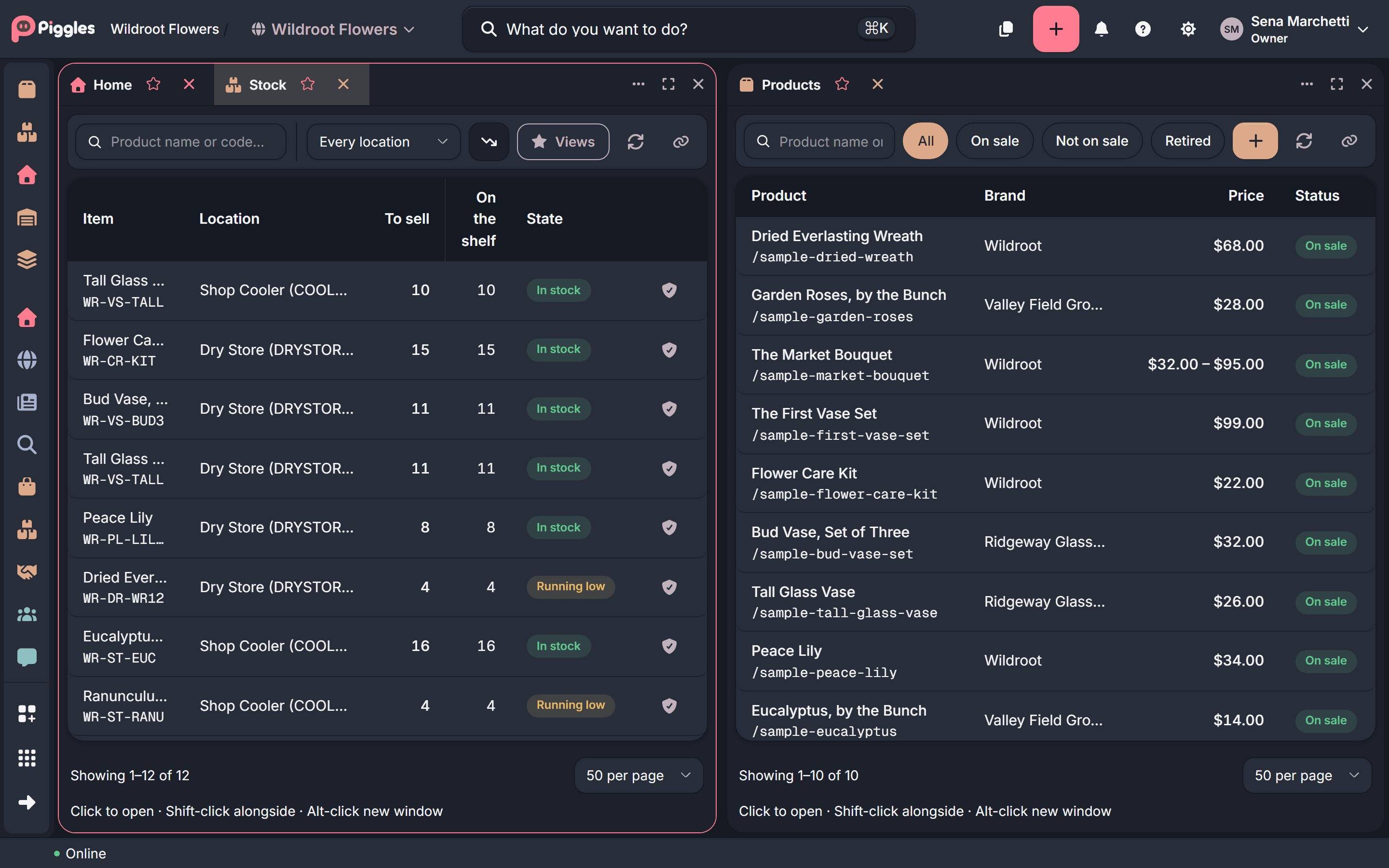Refresh the Stock list
1389x868 pixels.
pyautogui.click(x=635, y=142)
